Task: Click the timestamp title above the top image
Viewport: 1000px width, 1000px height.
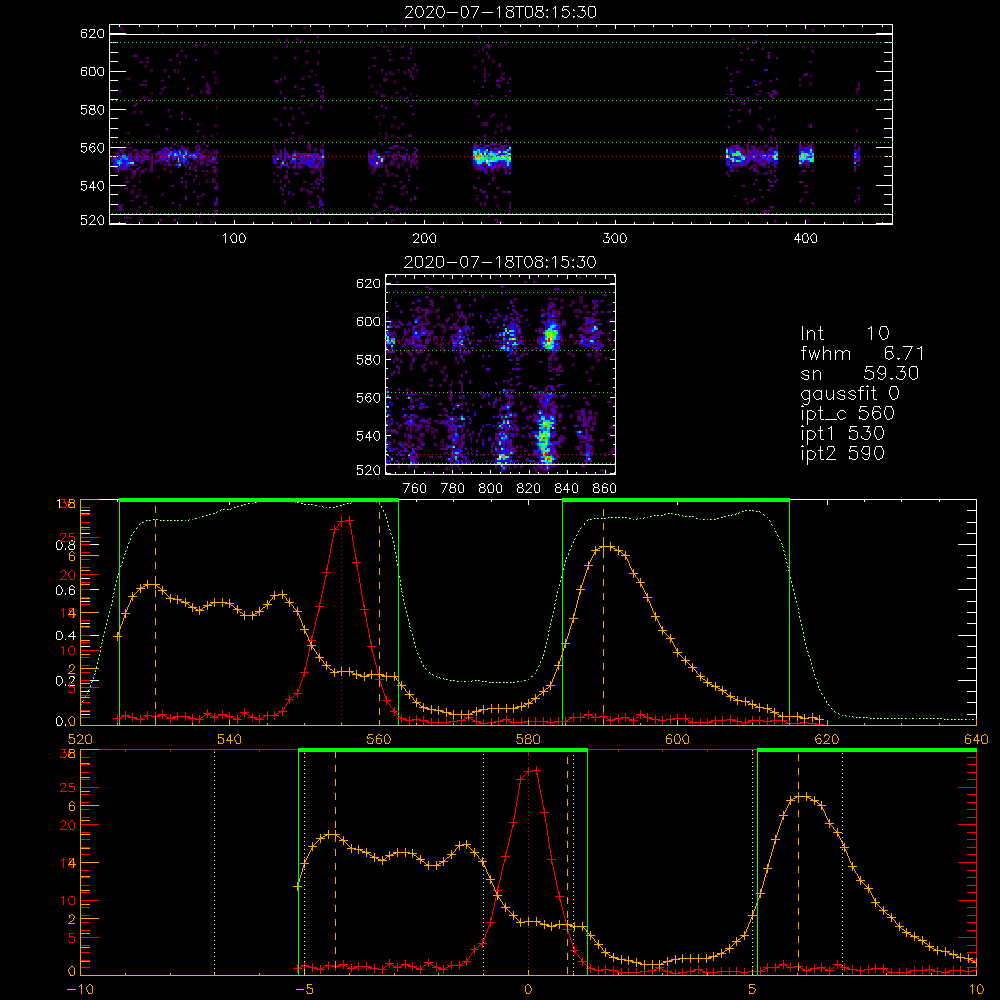Action: (500, 12)
